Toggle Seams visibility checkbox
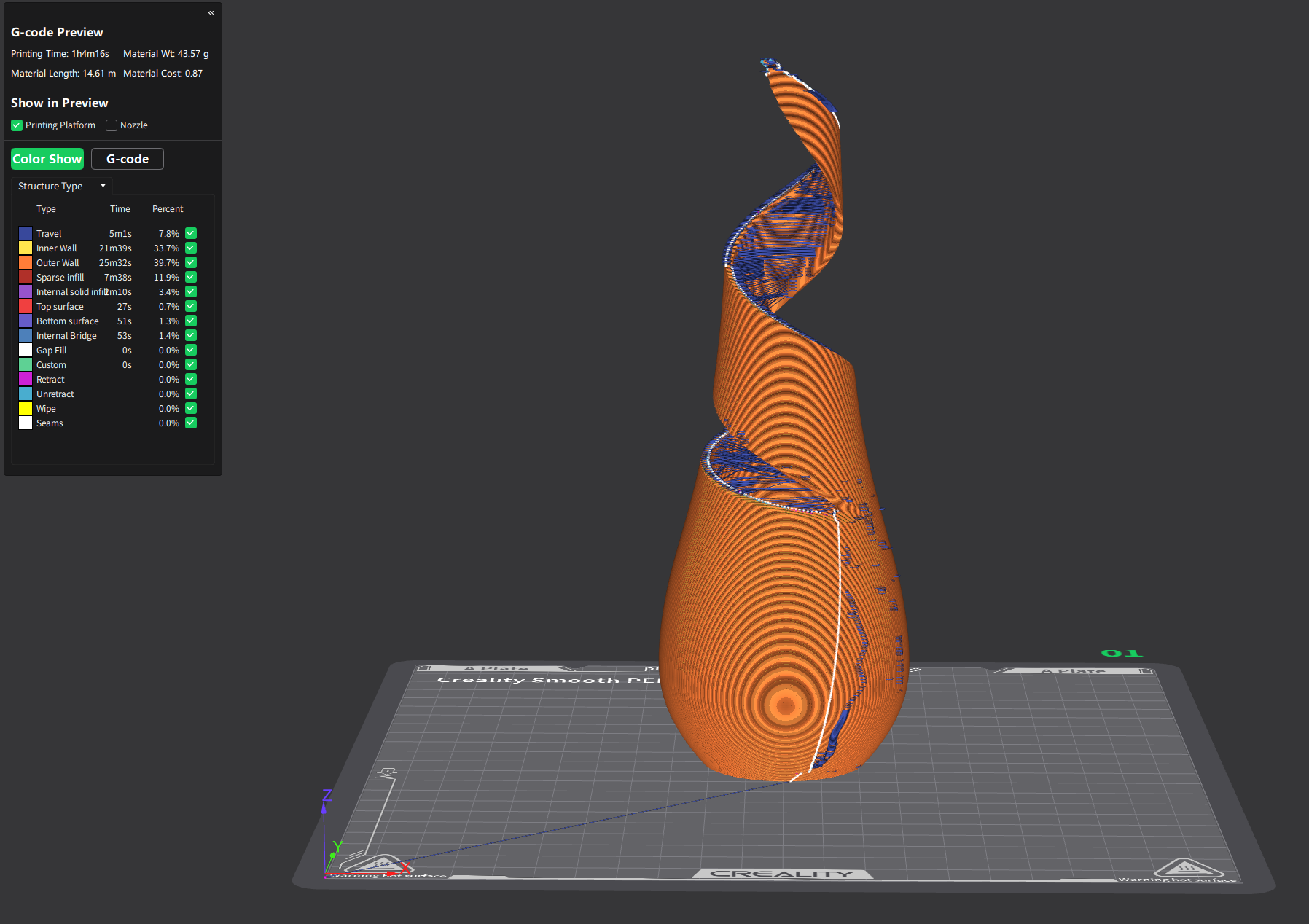Image resolution: width=1309 pixels, height=924 pixels. point(191,423)
